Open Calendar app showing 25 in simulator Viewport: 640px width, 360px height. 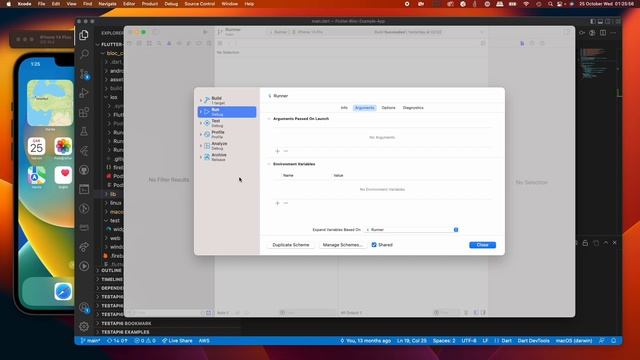click(36, 147)
